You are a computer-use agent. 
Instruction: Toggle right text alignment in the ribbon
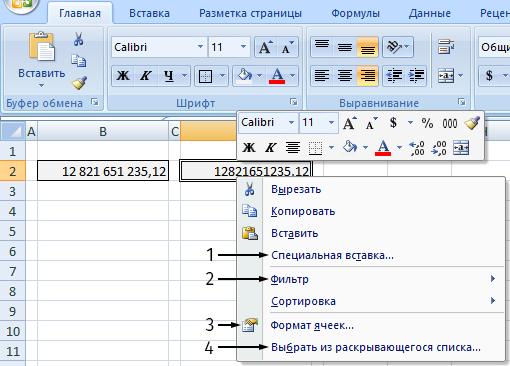coord(367,76)
